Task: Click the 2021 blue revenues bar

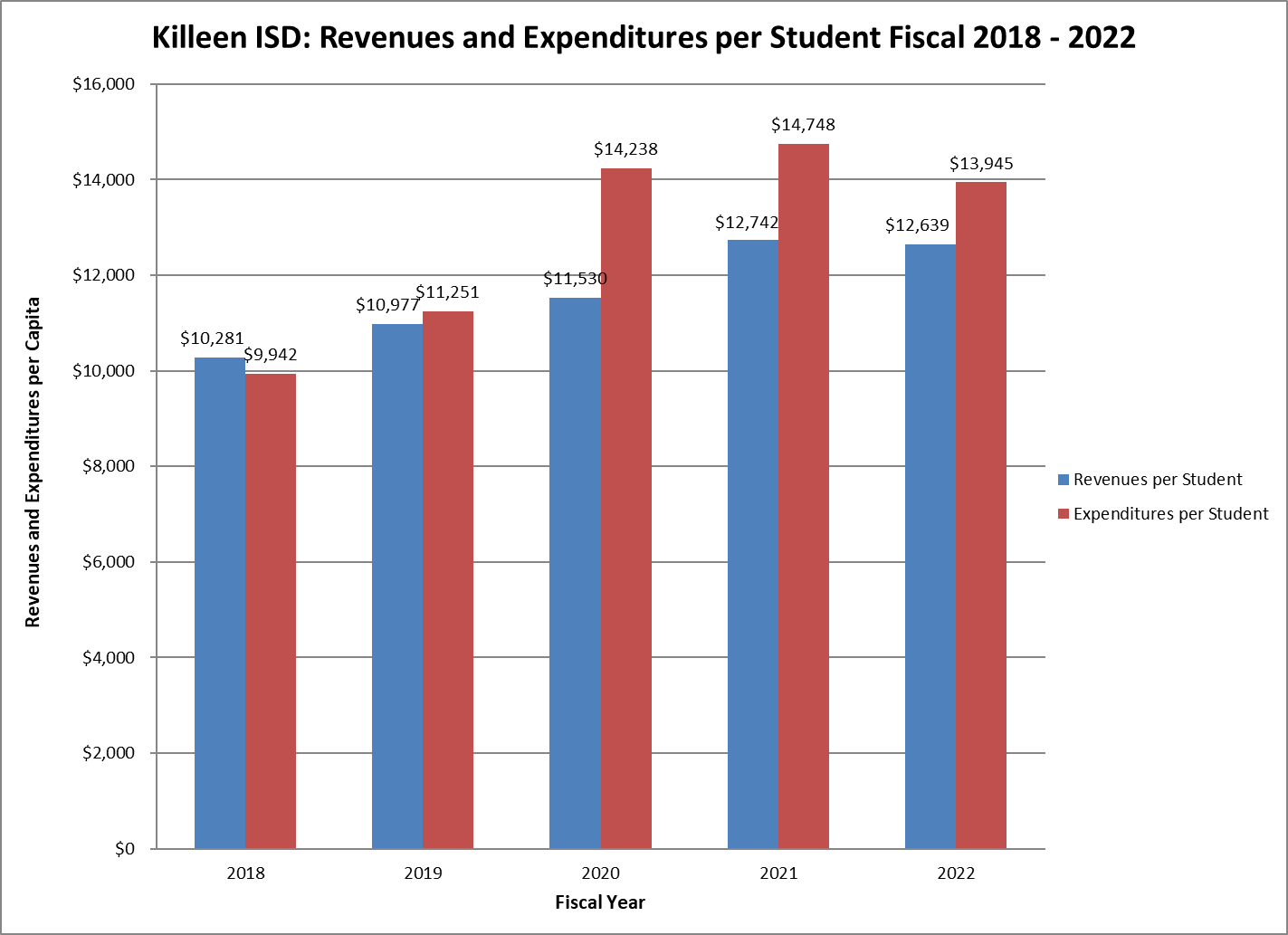Action: coord(753,544)
